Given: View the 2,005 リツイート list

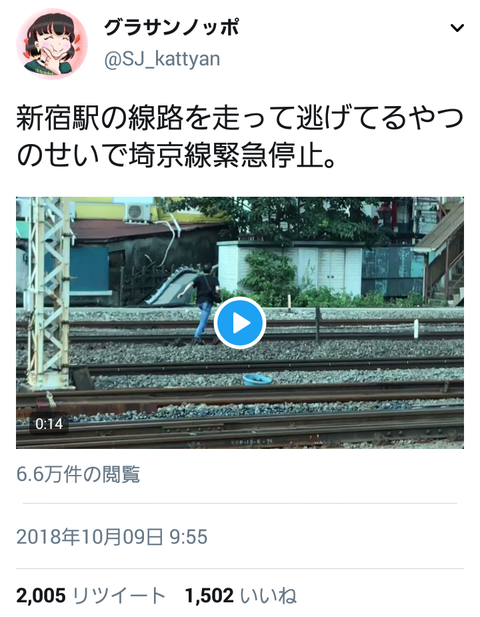Looking at the screenshot, I should click(90, 595).
